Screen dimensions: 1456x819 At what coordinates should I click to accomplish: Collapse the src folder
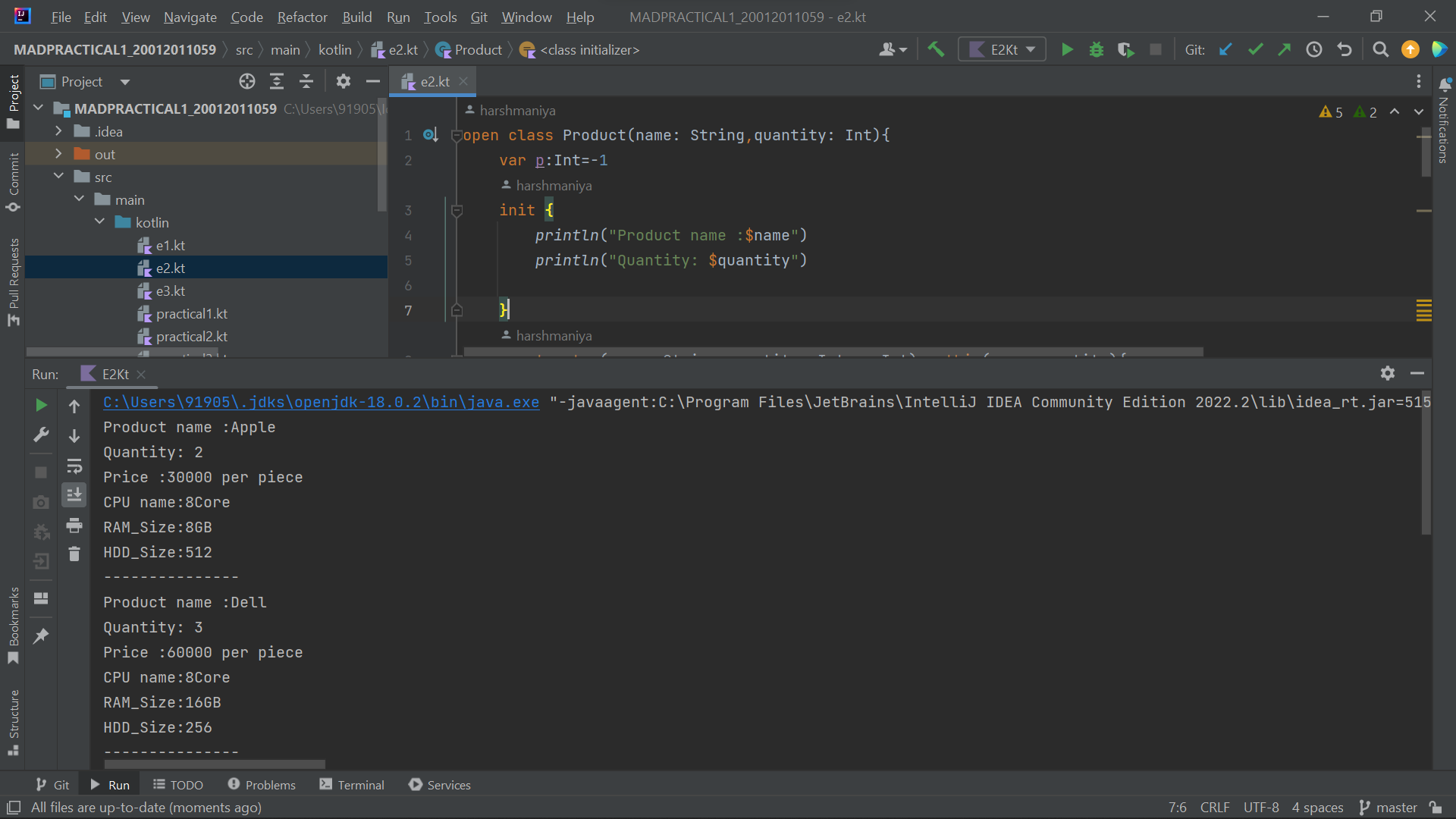[58, 177]
